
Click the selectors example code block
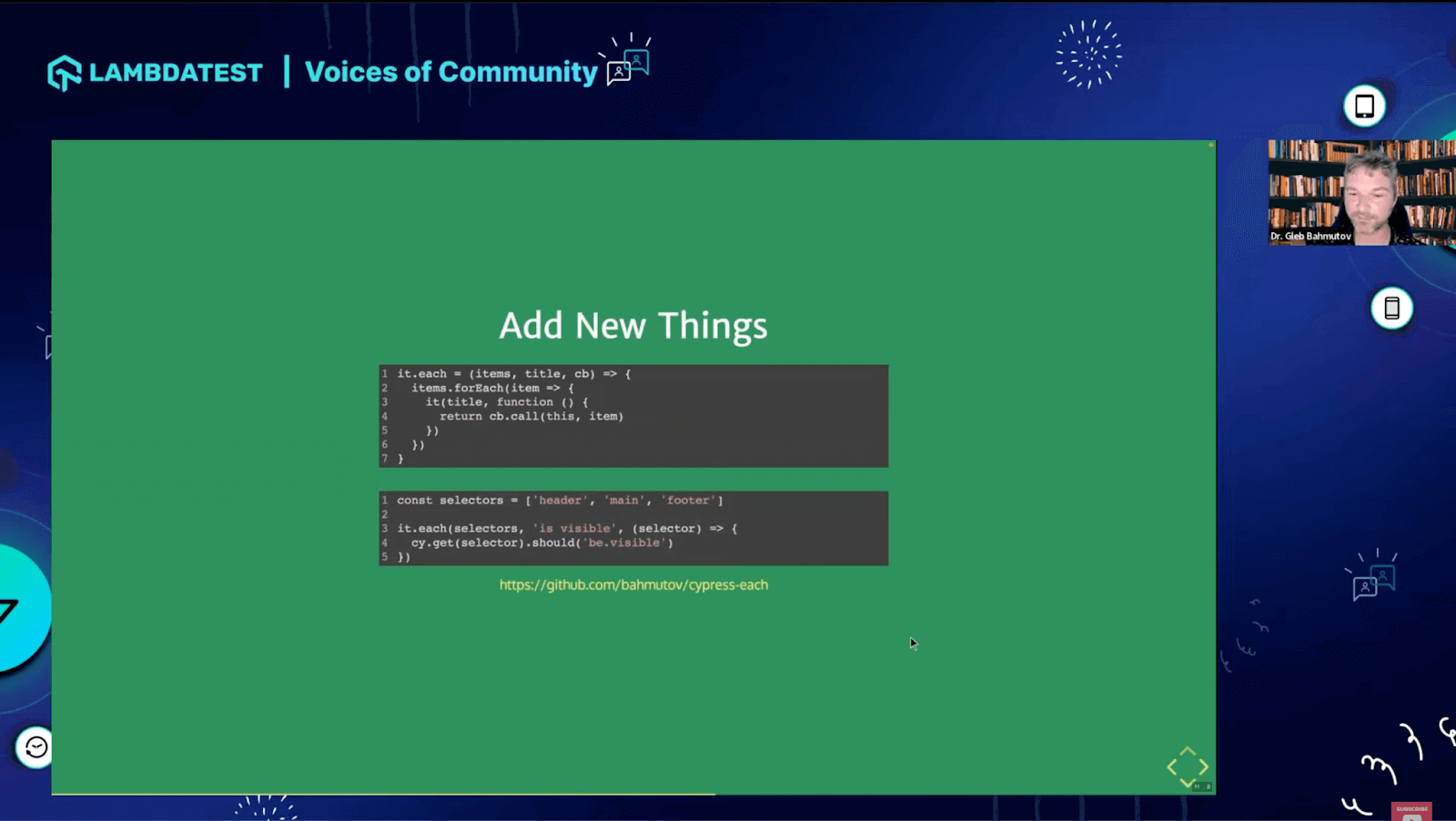coord(633,528)
